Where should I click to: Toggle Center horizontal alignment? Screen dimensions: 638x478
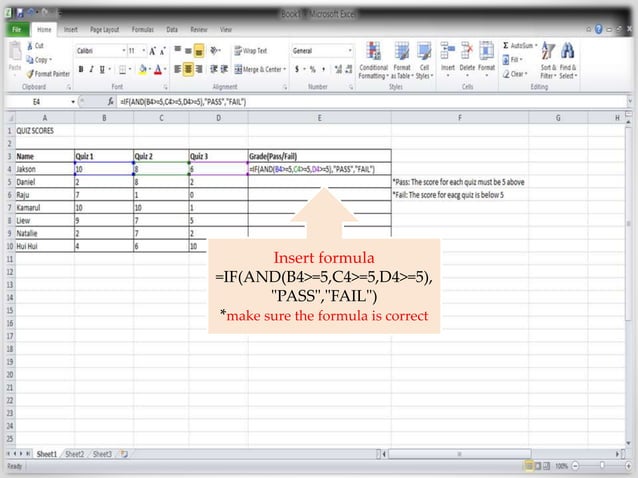click(188, 70)
